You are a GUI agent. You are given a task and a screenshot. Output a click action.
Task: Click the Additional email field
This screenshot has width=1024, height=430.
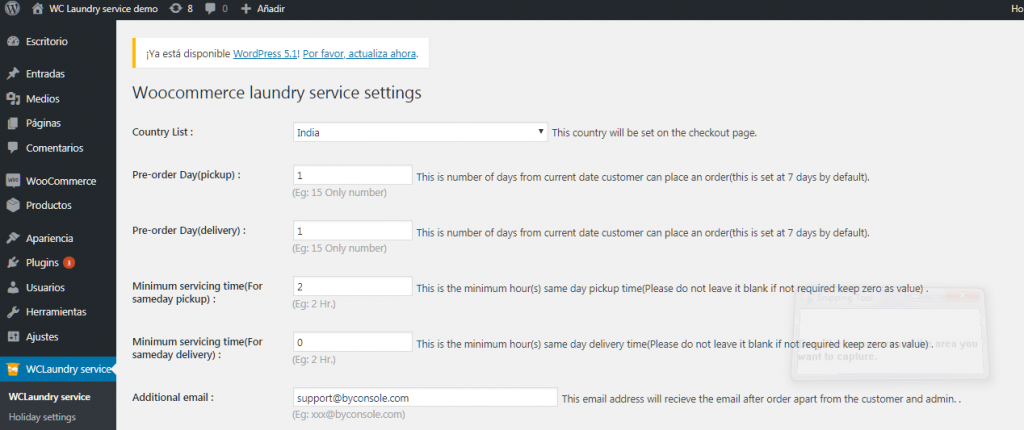[425, 397]
